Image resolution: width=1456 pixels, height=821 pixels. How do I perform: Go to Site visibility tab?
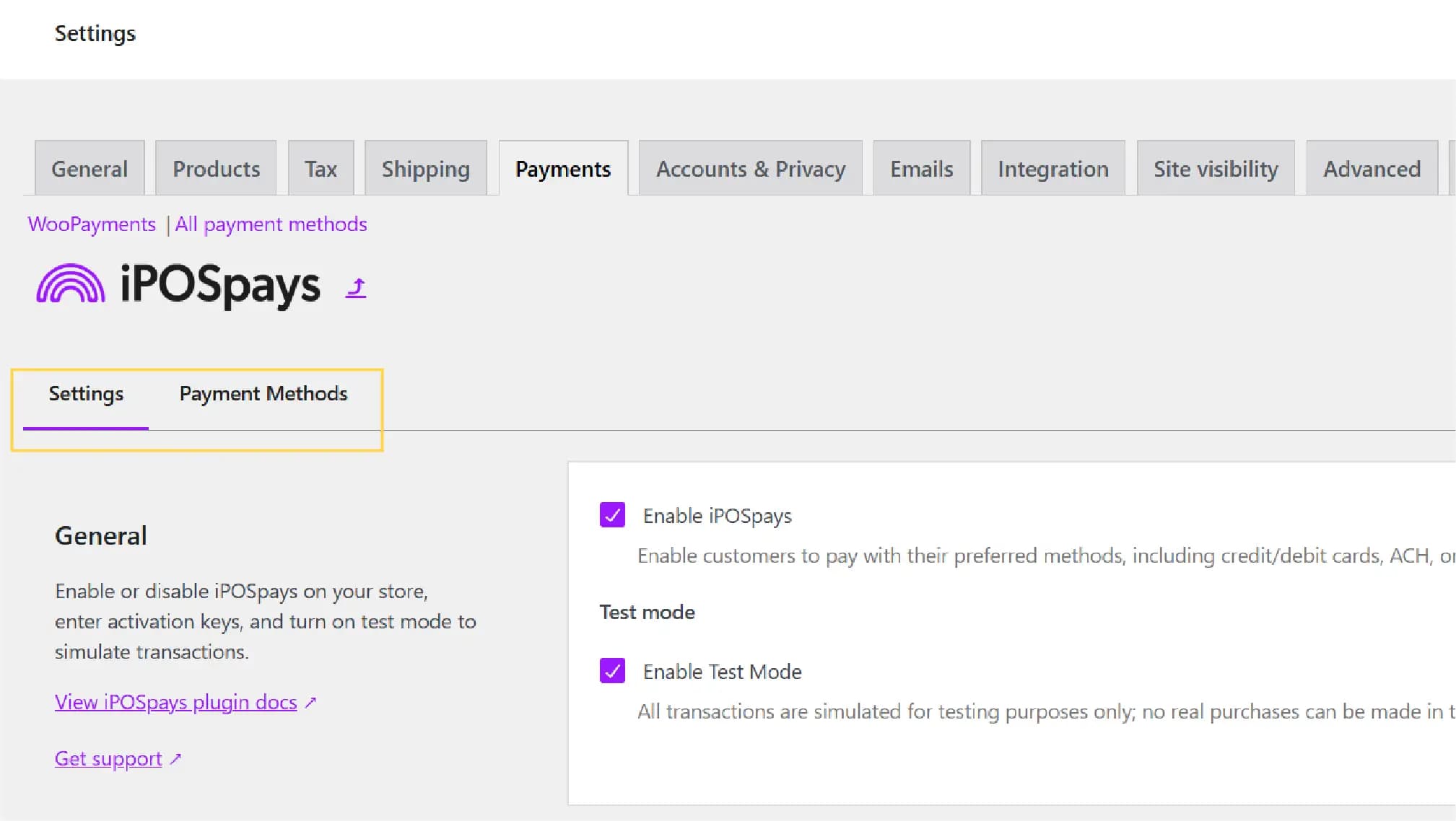click(x=1215, y=169)
